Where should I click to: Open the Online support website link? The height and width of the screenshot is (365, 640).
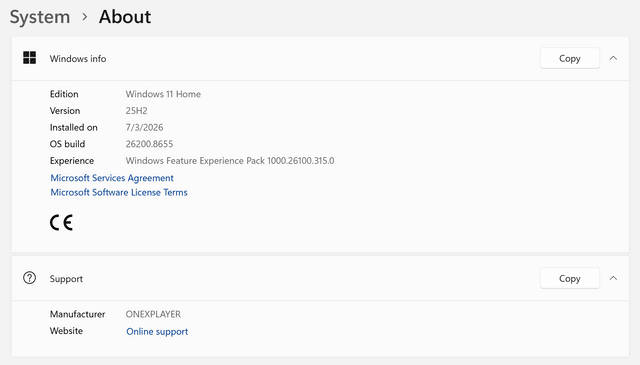coord(157,332)
